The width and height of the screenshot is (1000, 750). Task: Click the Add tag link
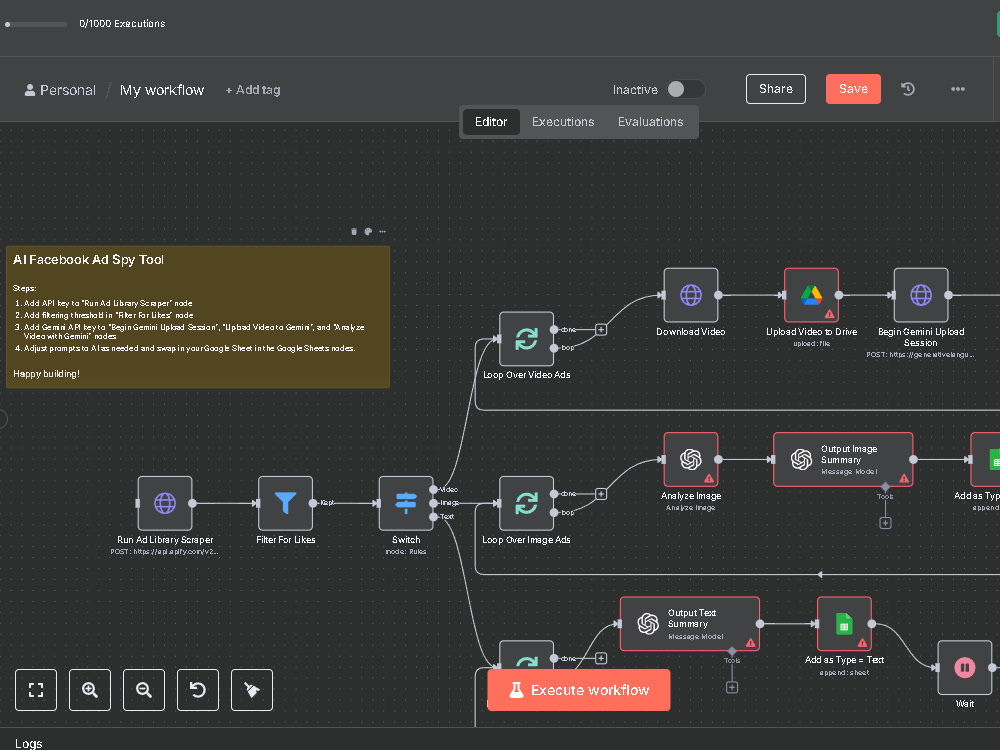(253, 90)
